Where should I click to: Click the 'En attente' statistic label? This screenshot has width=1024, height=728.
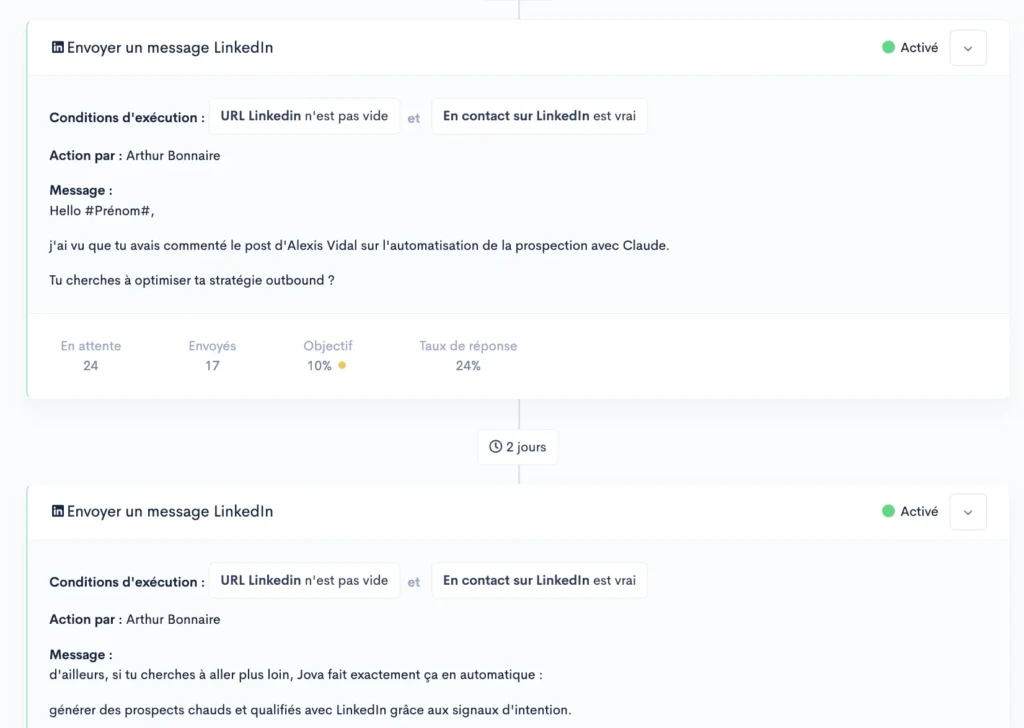[x=91, y=346]
